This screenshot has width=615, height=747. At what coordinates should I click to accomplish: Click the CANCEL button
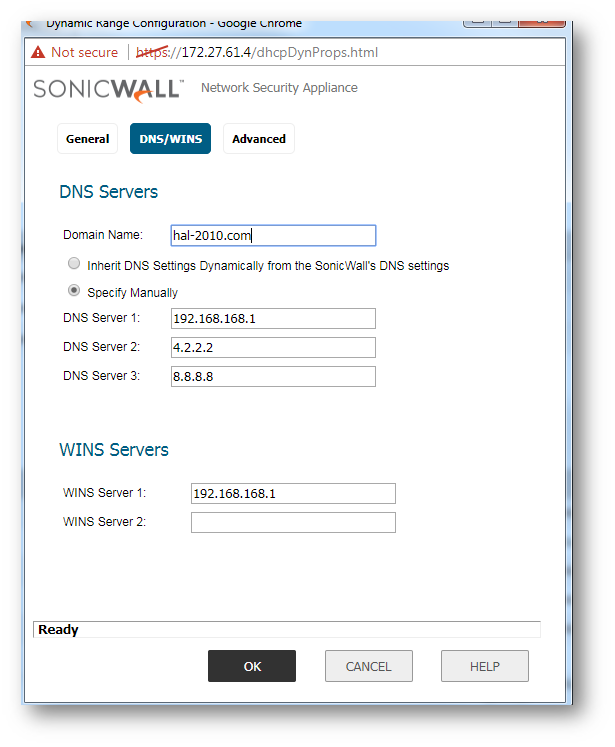pos(368,666)
